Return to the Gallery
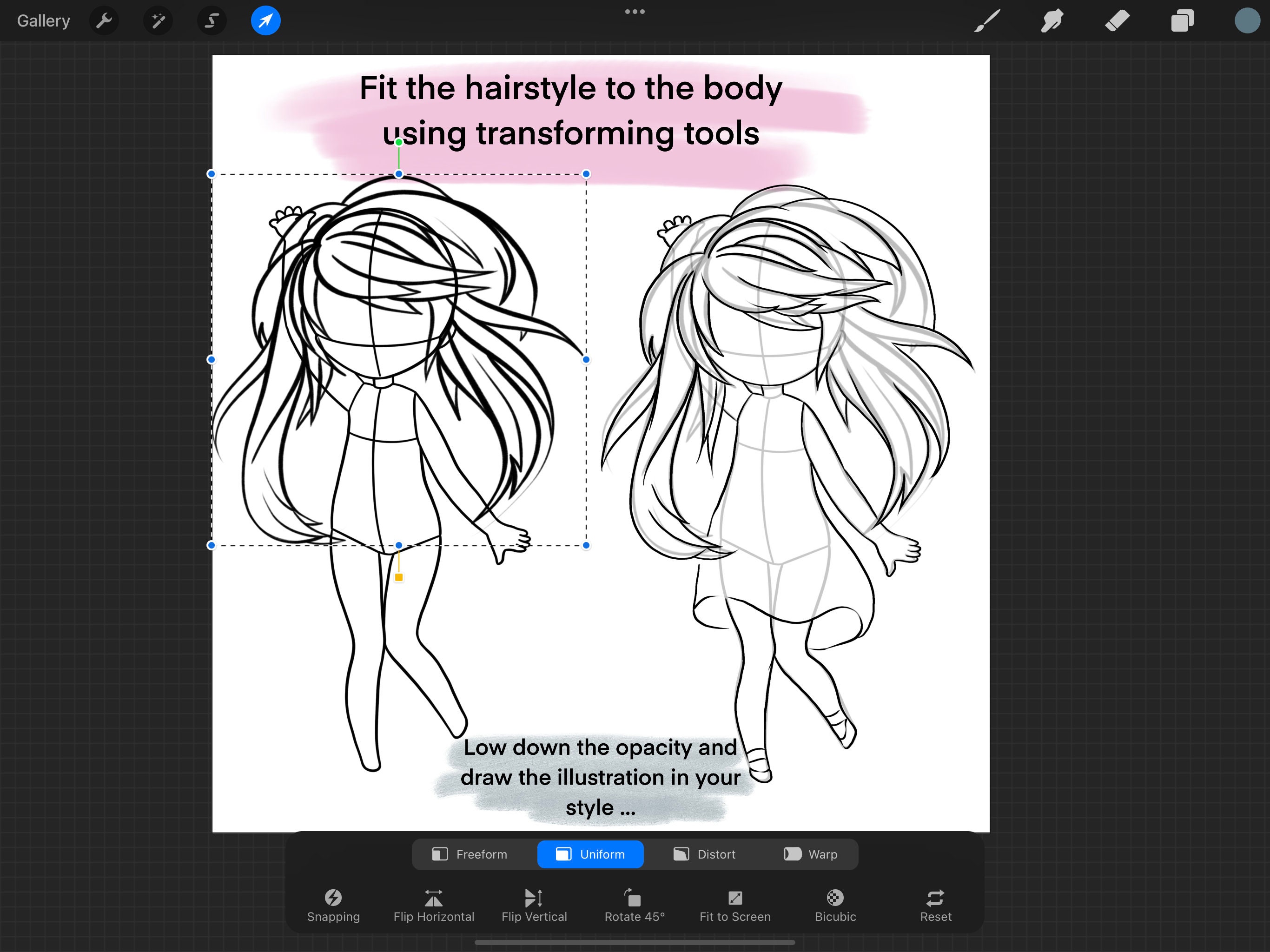The image size is (1270, 952). tap(43, 20)
